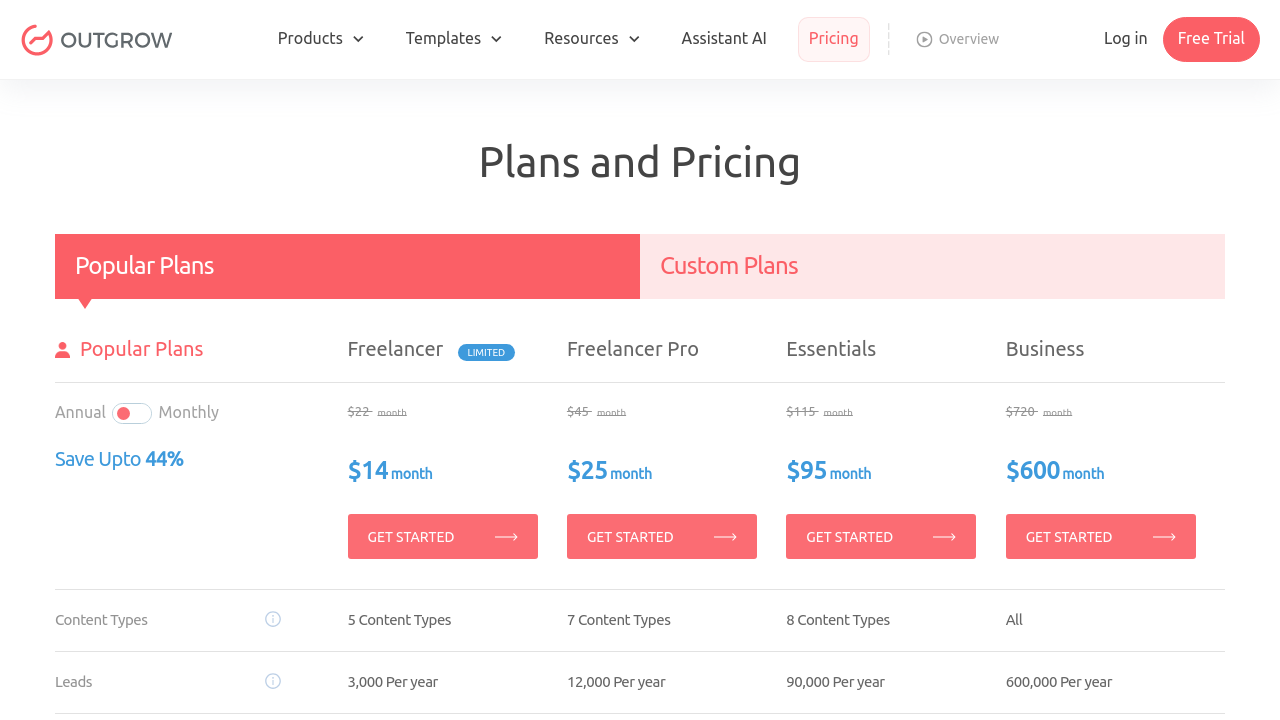Image resolution: width=1280 pixels, height=720 pixels.
Task: Click the Limited badge beside Freelancer
Action: click(486, 352)
